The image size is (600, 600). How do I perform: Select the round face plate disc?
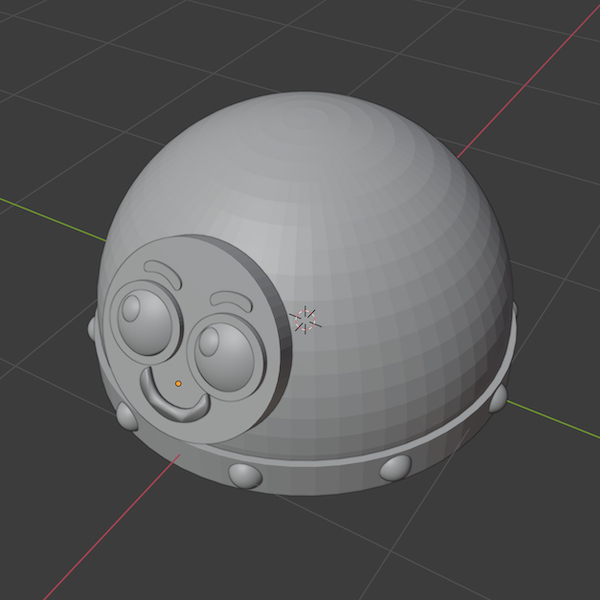(x=196, y=340)
